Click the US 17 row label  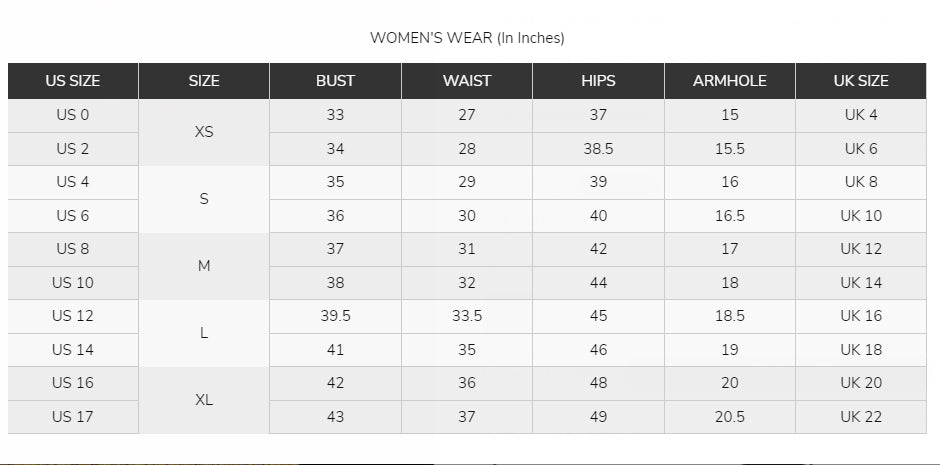click(x=73, y=417)
